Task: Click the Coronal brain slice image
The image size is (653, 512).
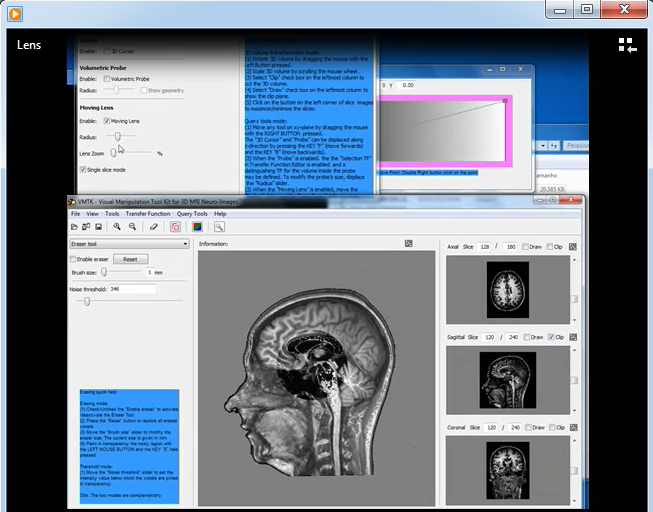Action: (508, 470)
